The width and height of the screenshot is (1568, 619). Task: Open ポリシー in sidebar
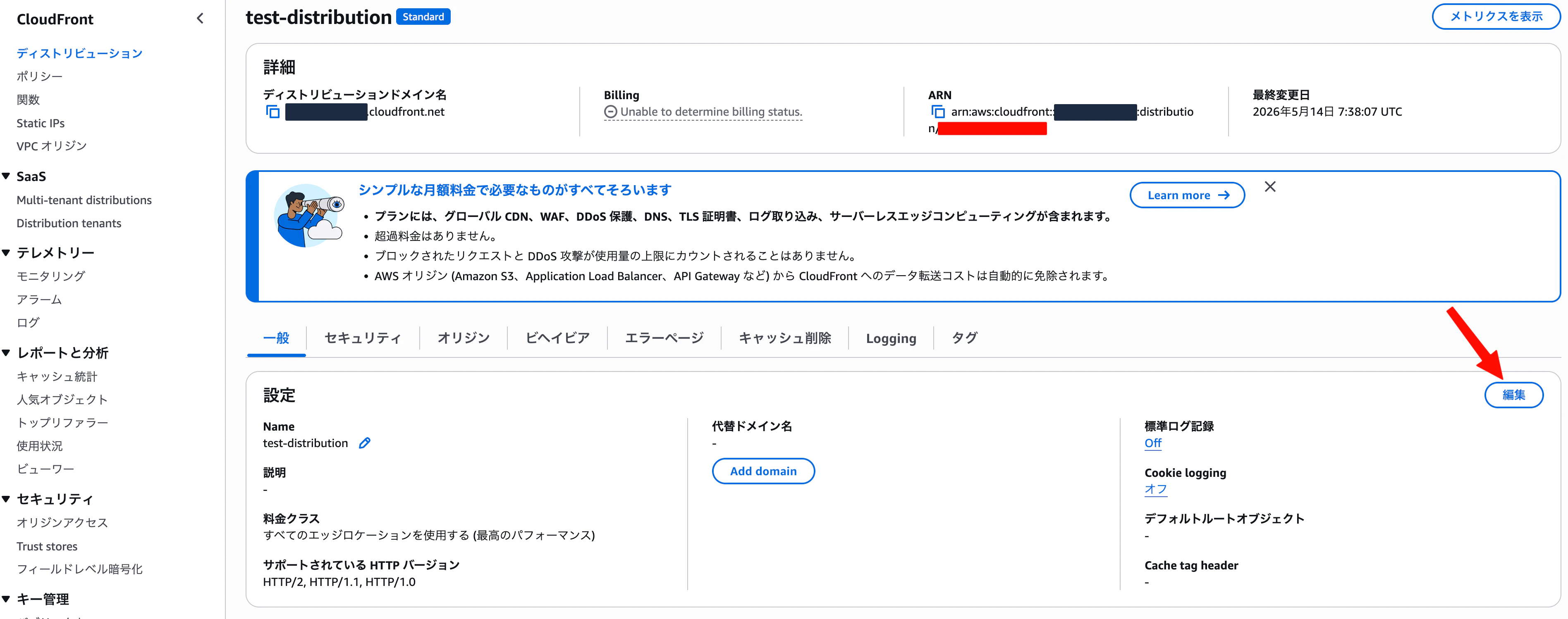tap(40, 76)
